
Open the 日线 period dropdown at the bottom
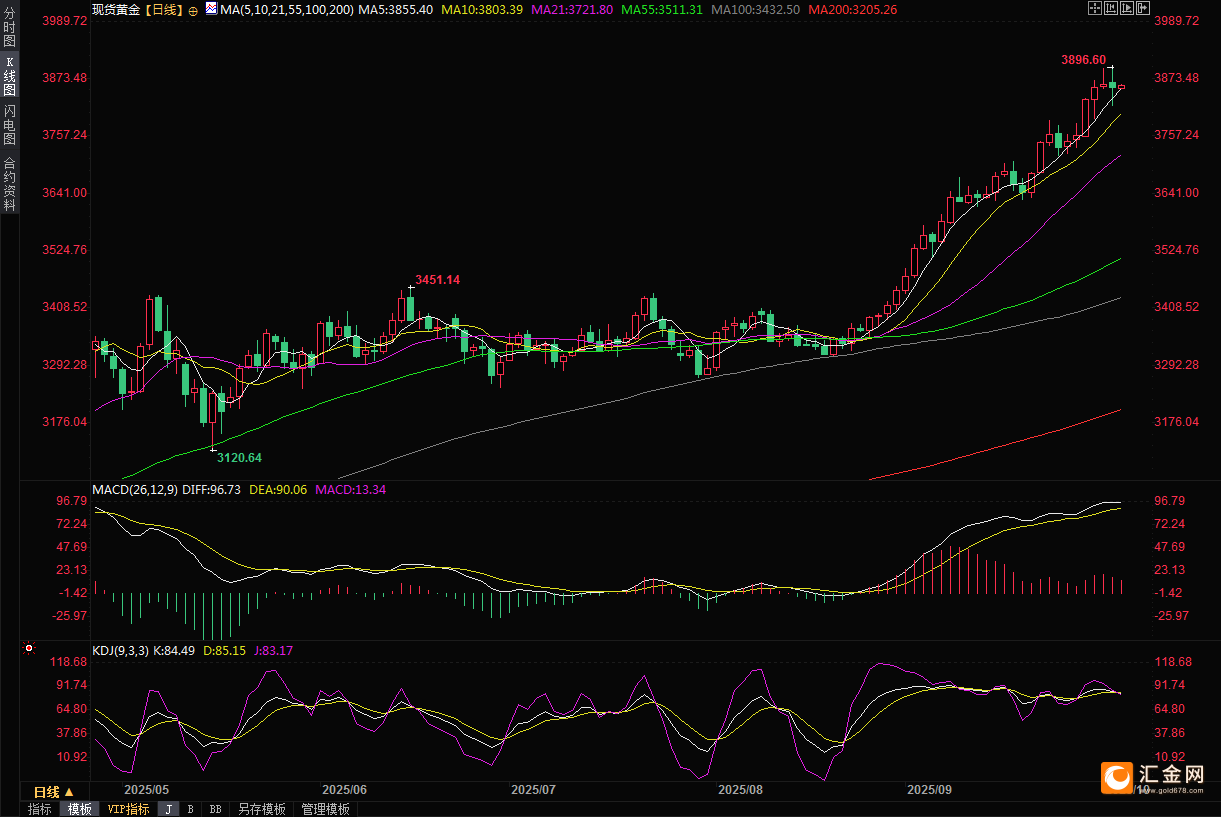point(54,791)
